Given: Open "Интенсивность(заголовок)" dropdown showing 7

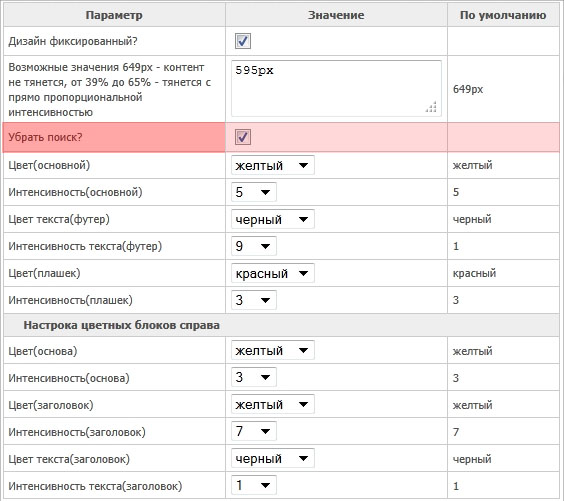Looking at the screenshot, I should click(x=254, y=431).
